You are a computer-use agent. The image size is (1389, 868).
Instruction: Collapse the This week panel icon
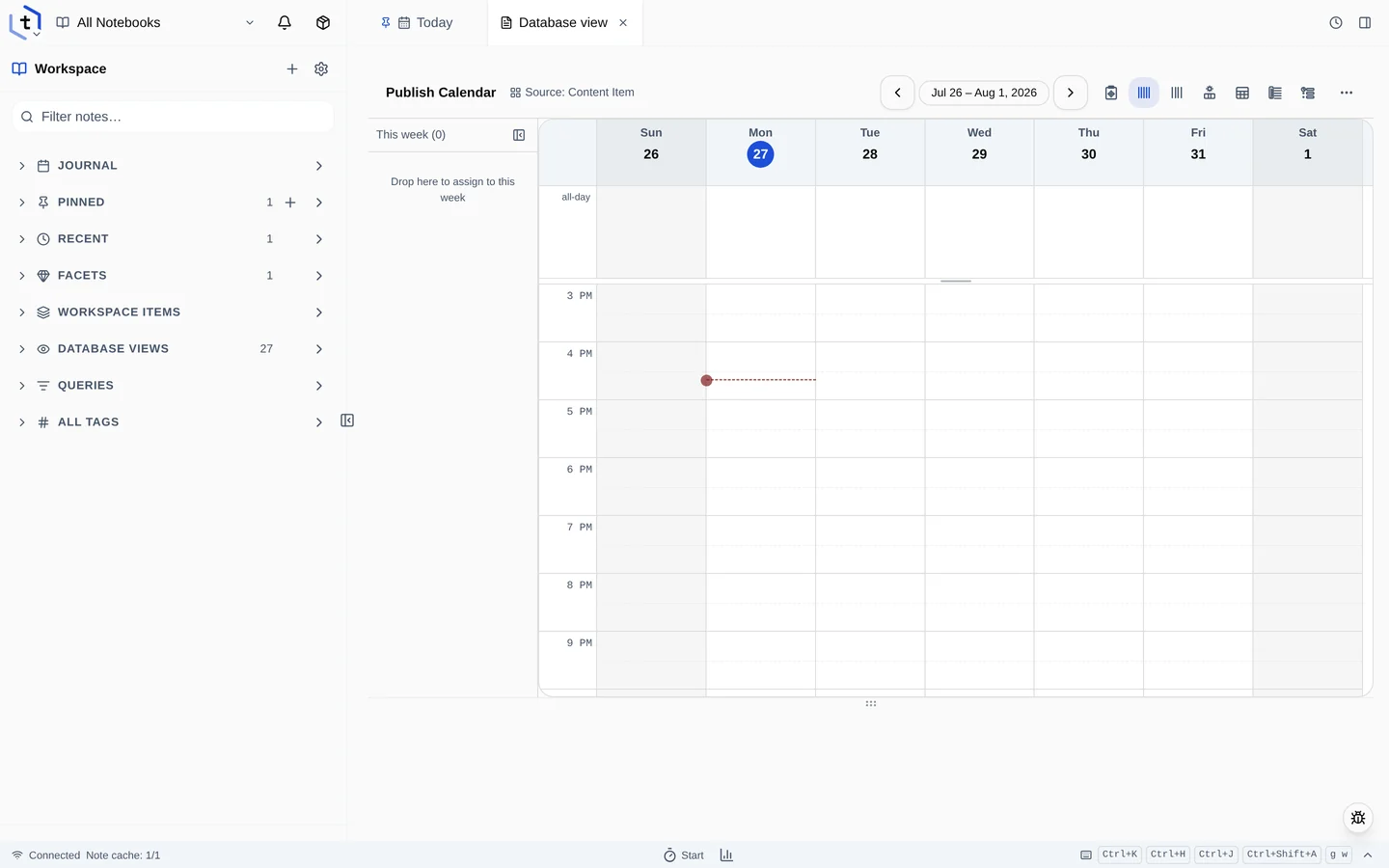519,135
